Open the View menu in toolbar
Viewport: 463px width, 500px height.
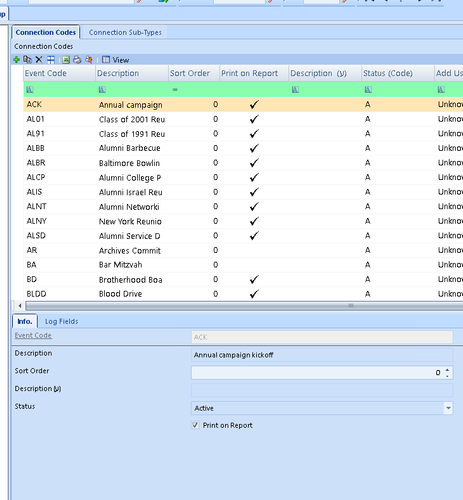pyautogui.click(x=116, y=60)
